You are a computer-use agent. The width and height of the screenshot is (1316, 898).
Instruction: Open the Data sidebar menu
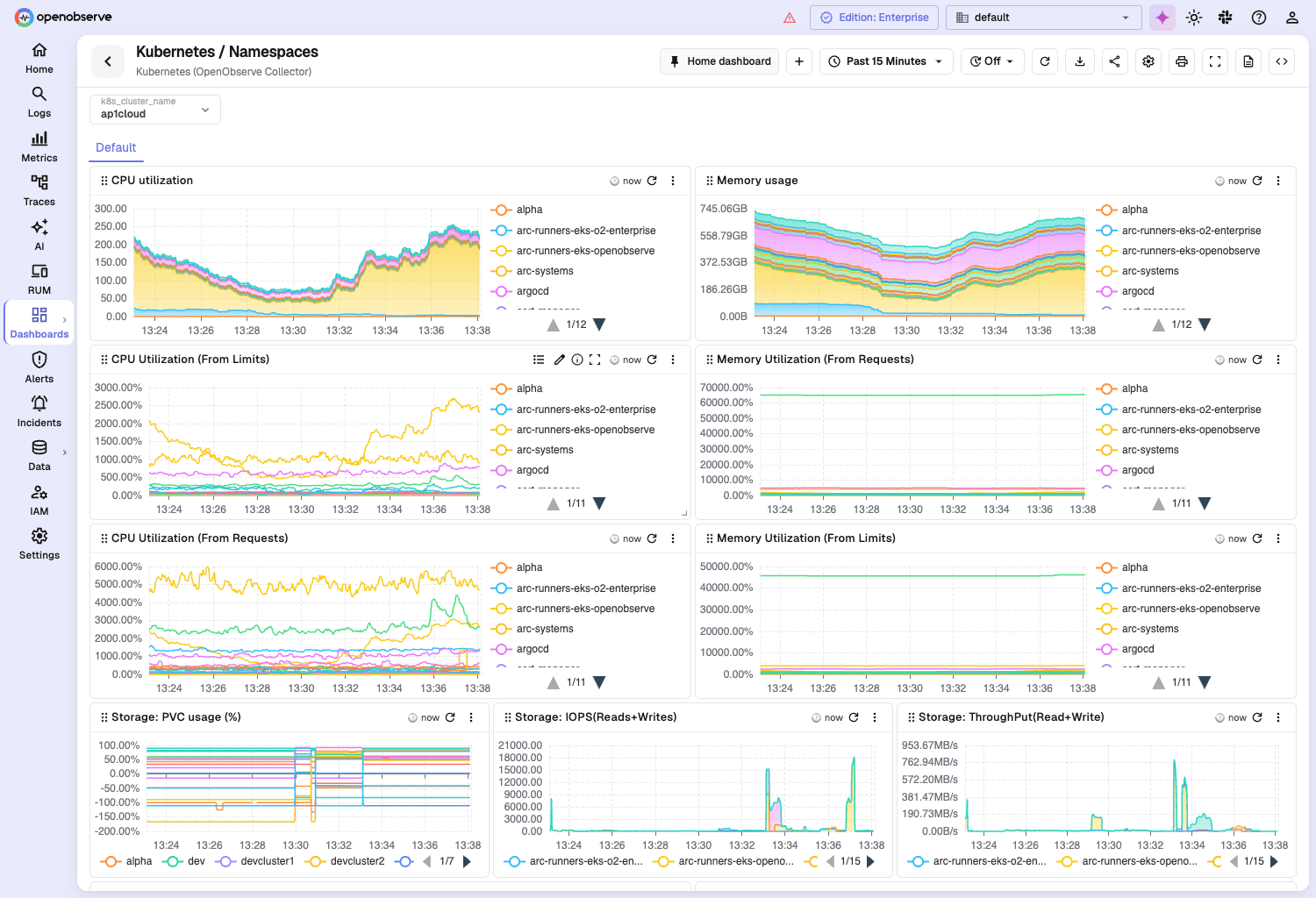[x=39, y=456]
